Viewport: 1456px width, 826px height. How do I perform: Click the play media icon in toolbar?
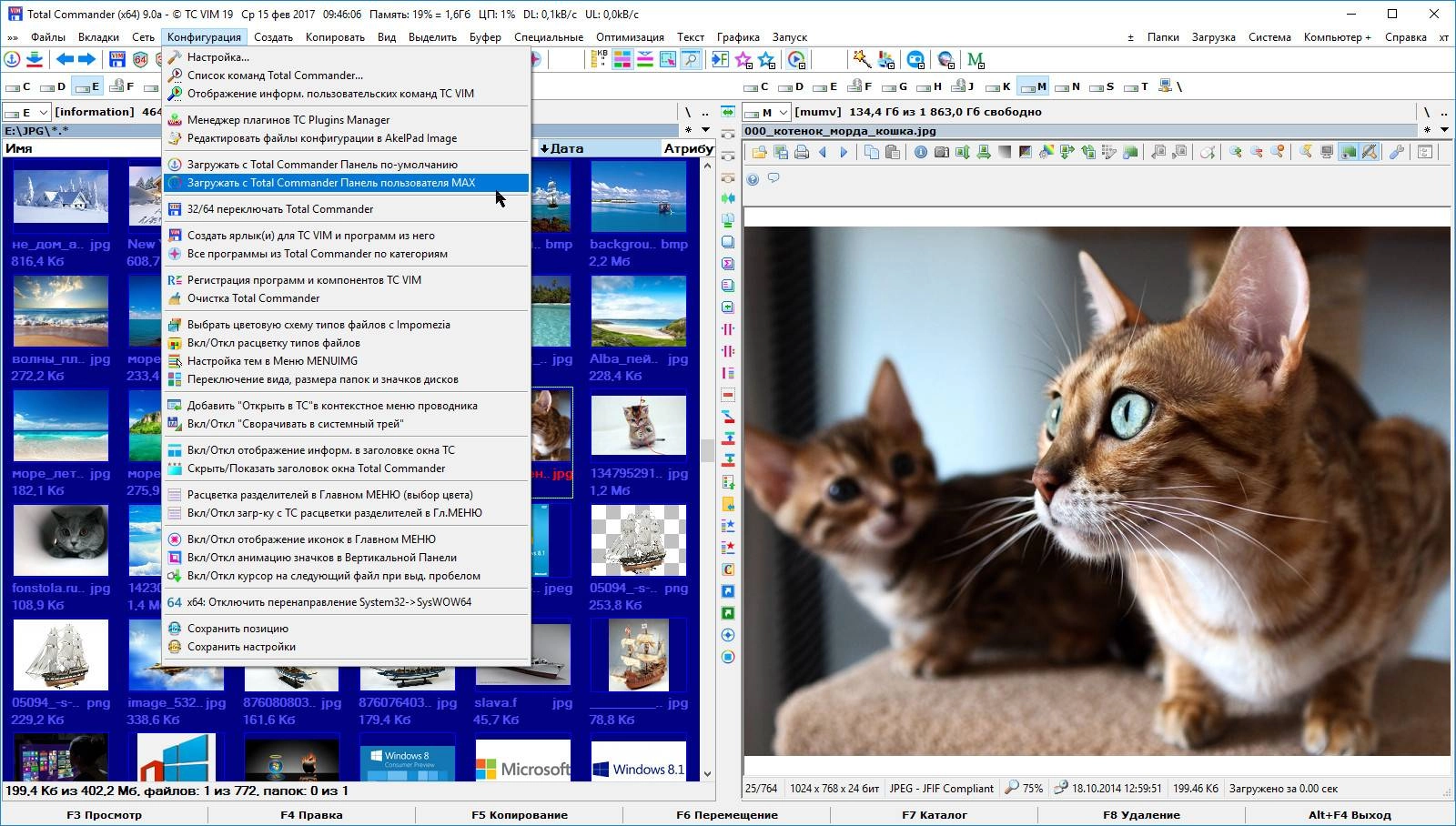(x=796, y=59)
